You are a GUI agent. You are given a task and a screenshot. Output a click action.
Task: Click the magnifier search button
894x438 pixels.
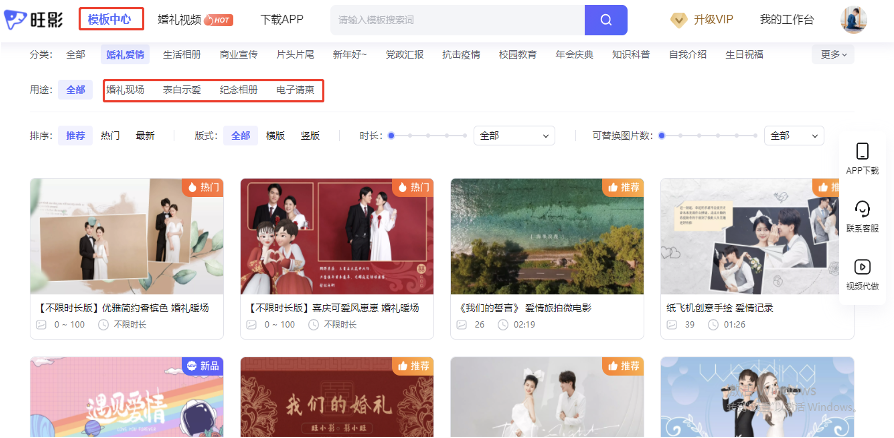coord(606,20)
